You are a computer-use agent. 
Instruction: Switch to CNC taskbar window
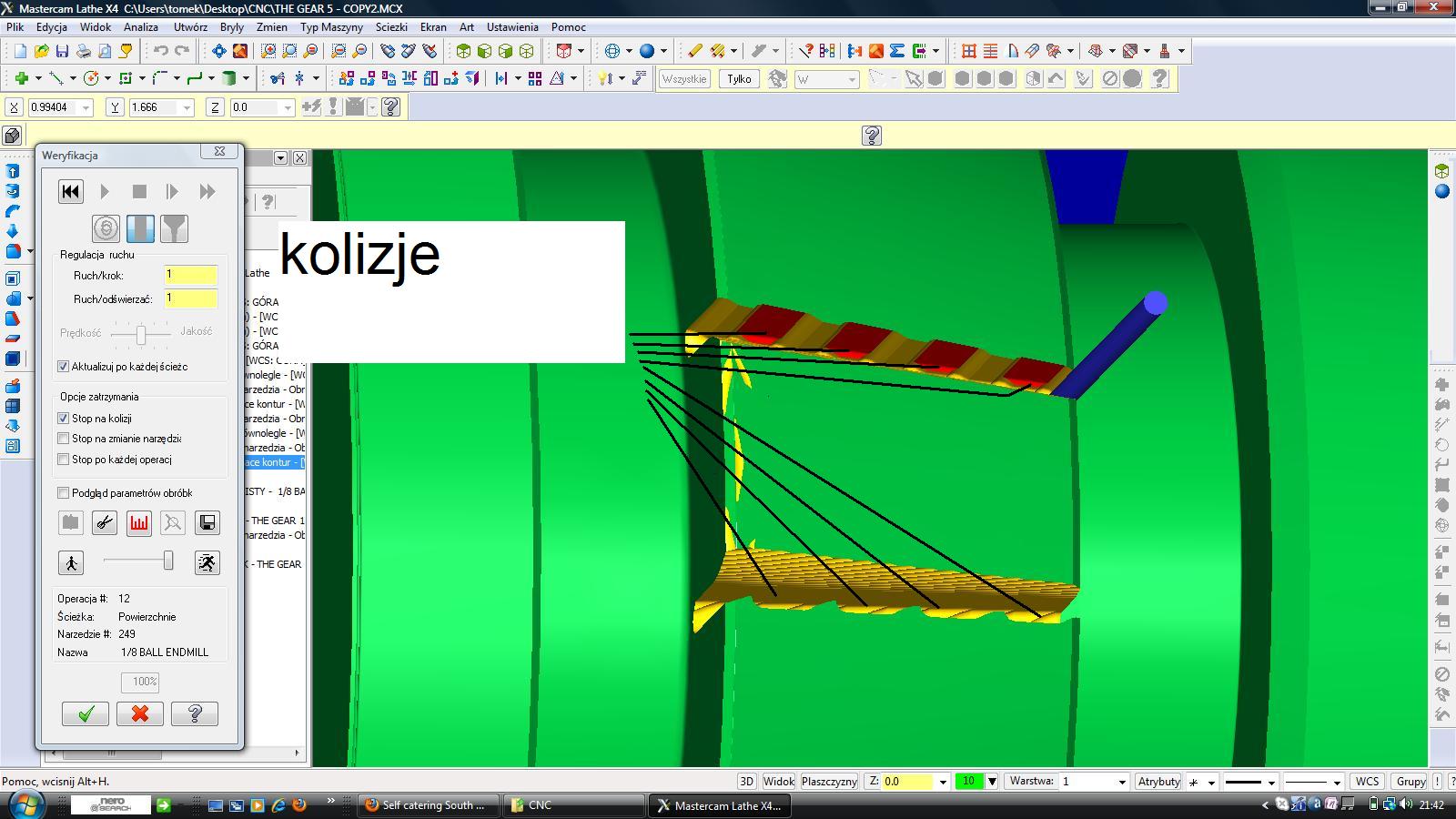tap(573, 805)
